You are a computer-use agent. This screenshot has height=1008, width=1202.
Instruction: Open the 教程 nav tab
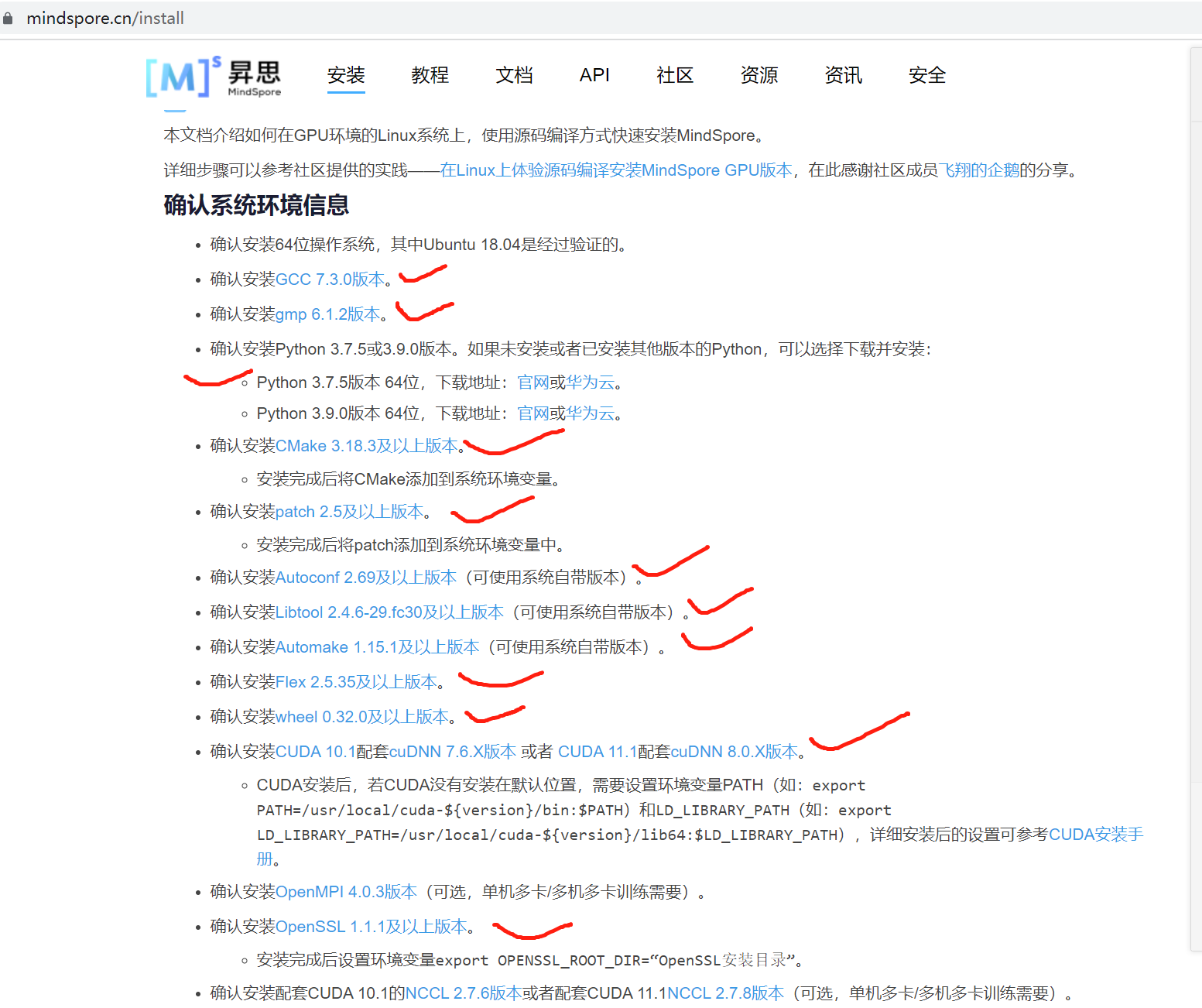(x=430, y=75)
